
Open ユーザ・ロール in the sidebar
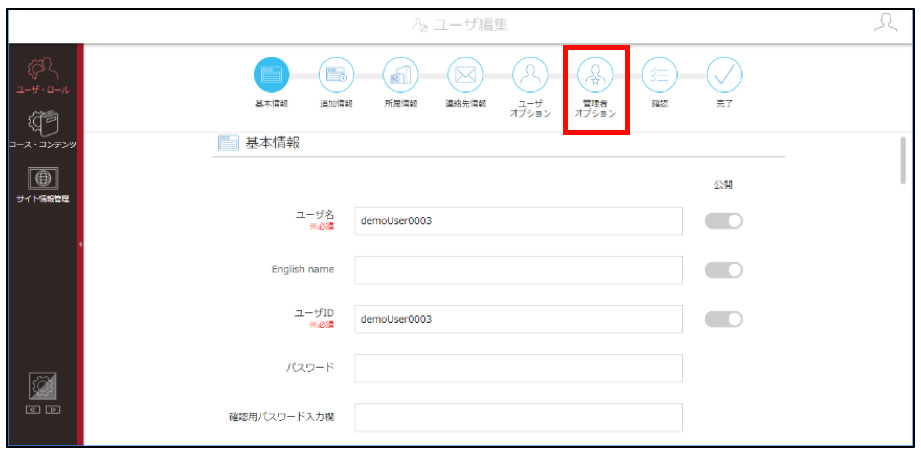(42, 75)
